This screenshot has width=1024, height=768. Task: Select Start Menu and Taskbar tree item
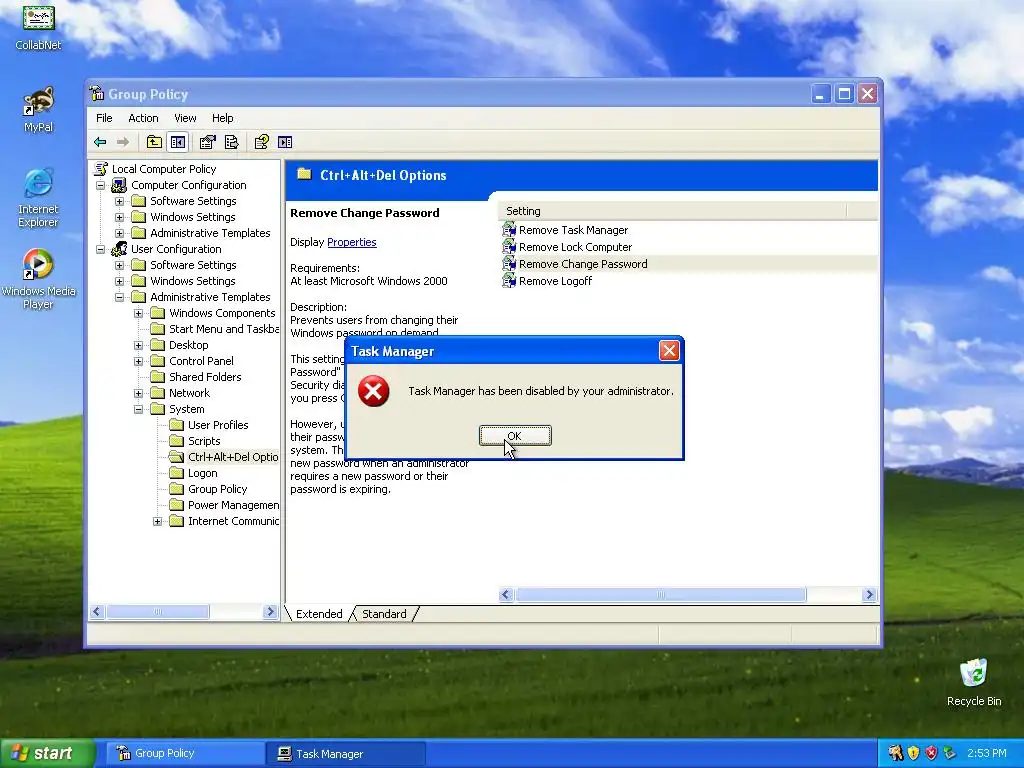[214, 329]
